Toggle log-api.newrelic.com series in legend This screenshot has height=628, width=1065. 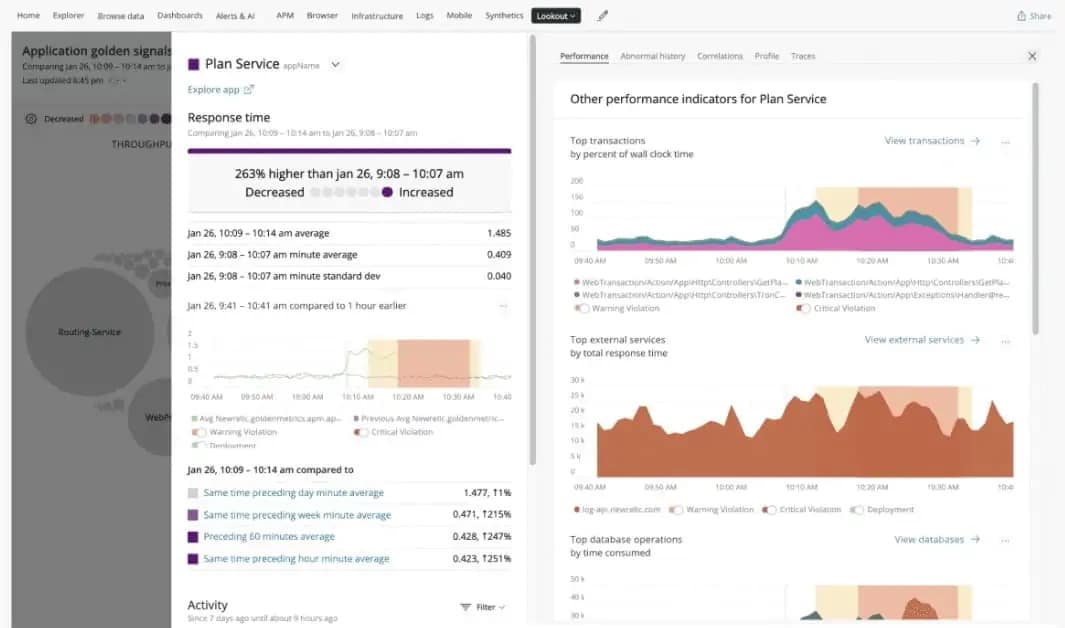[617, 509]
